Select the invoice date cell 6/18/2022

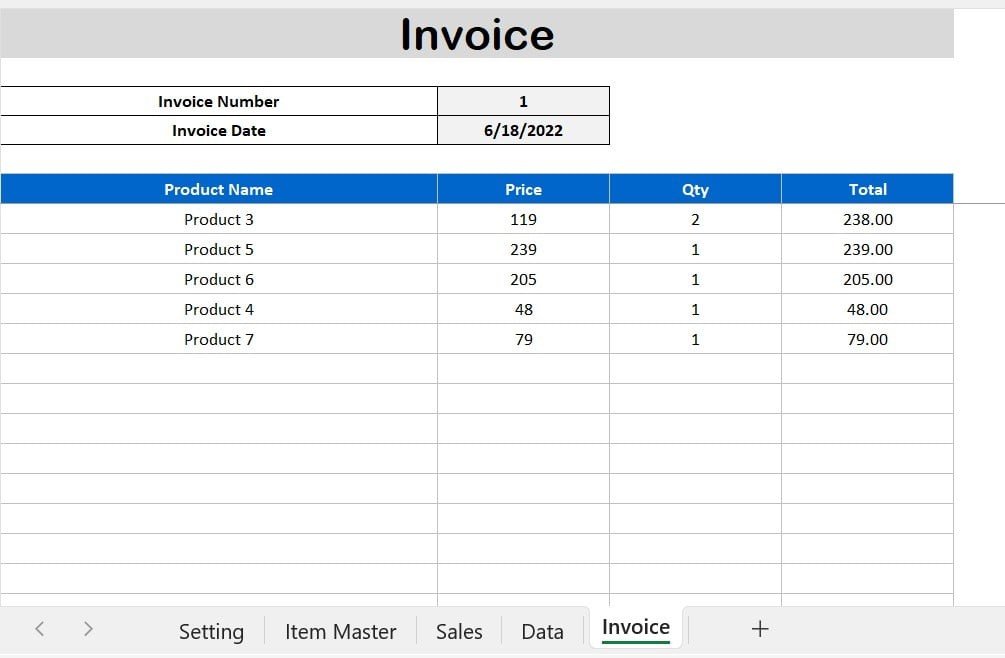tap(524, 131)
